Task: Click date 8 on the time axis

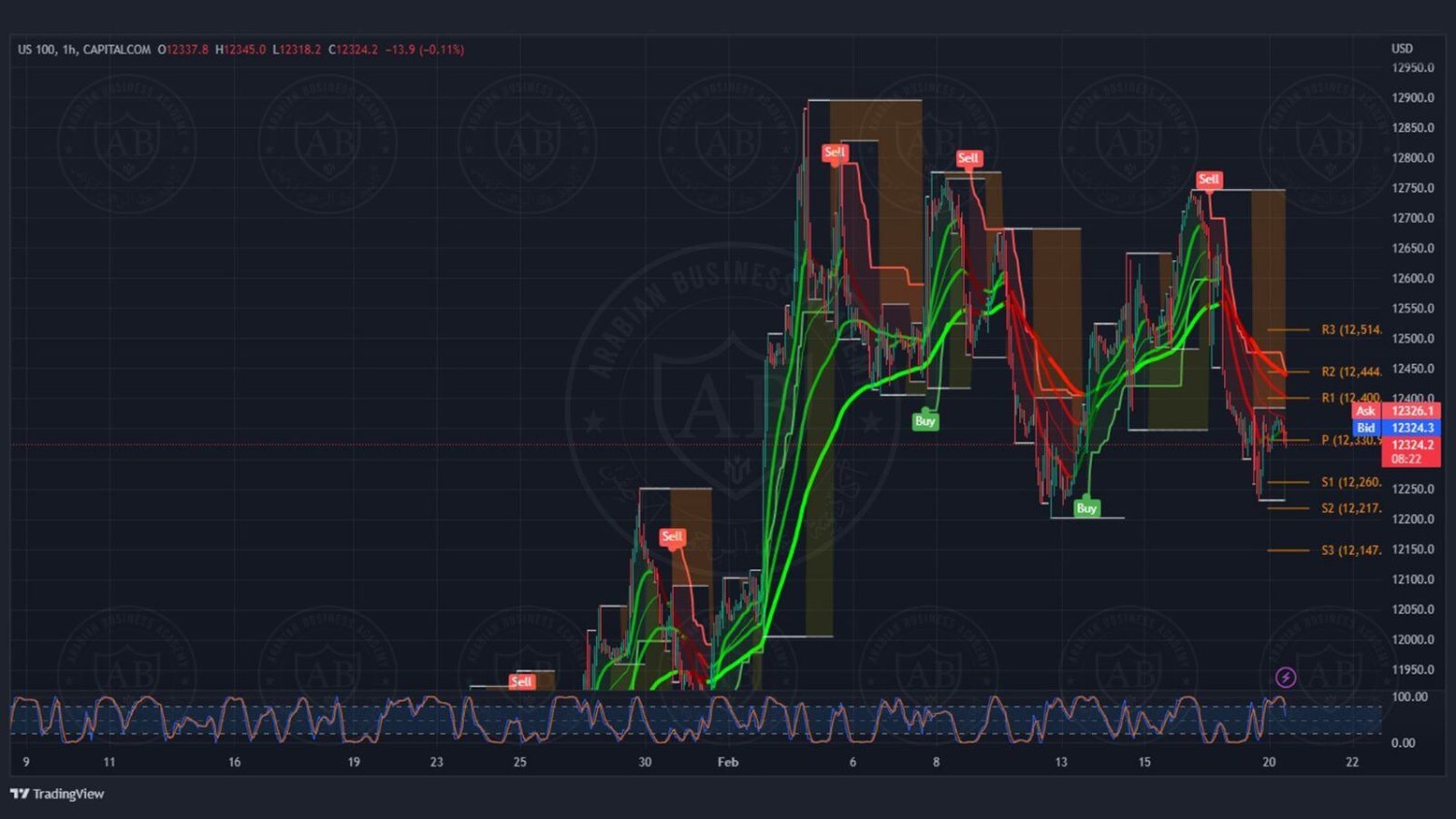Action: coord(936,763)
